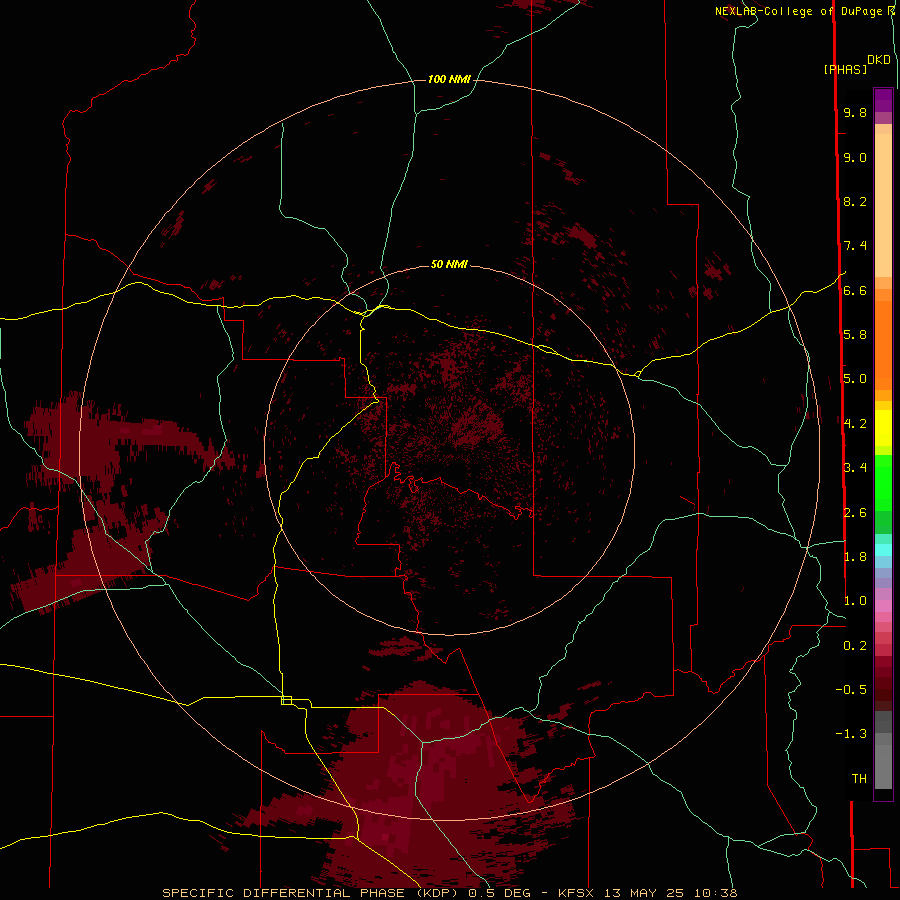Click the TH threshold label on scale
900x900 pixels.
(x=859, y=779)
